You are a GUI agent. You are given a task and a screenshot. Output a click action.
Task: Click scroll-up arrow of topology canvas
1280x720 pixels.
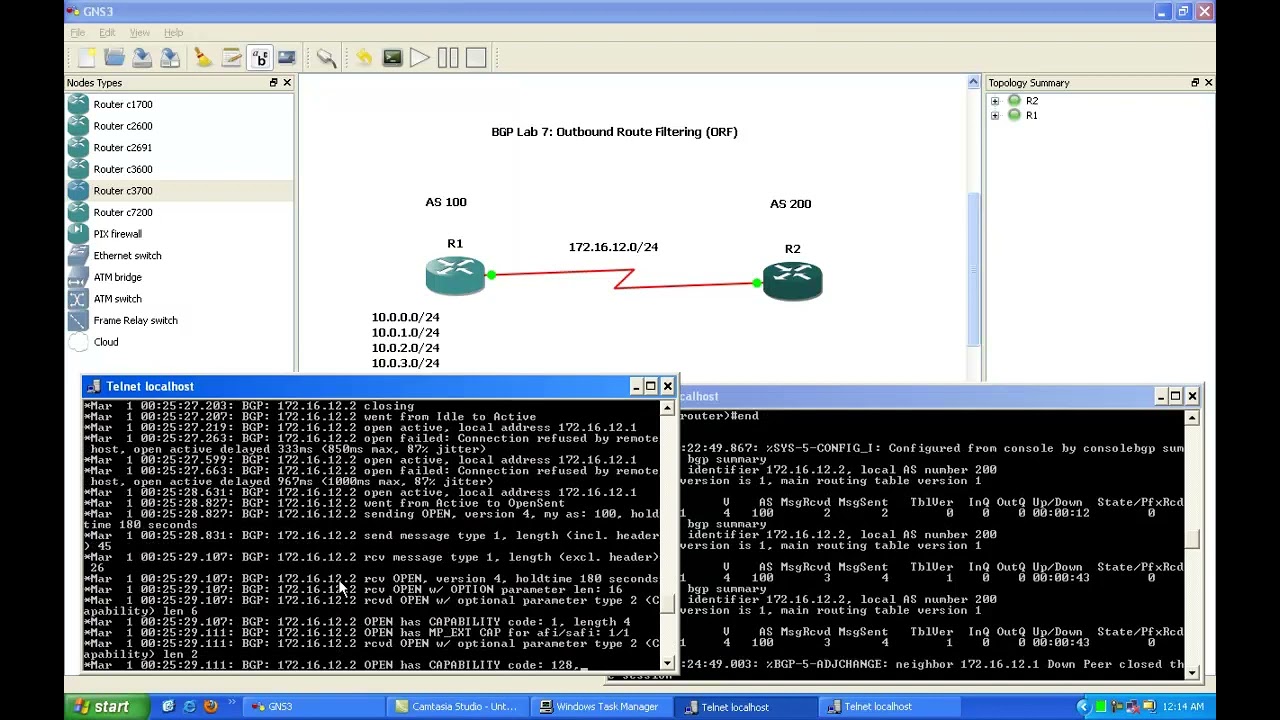click(974, 83)
